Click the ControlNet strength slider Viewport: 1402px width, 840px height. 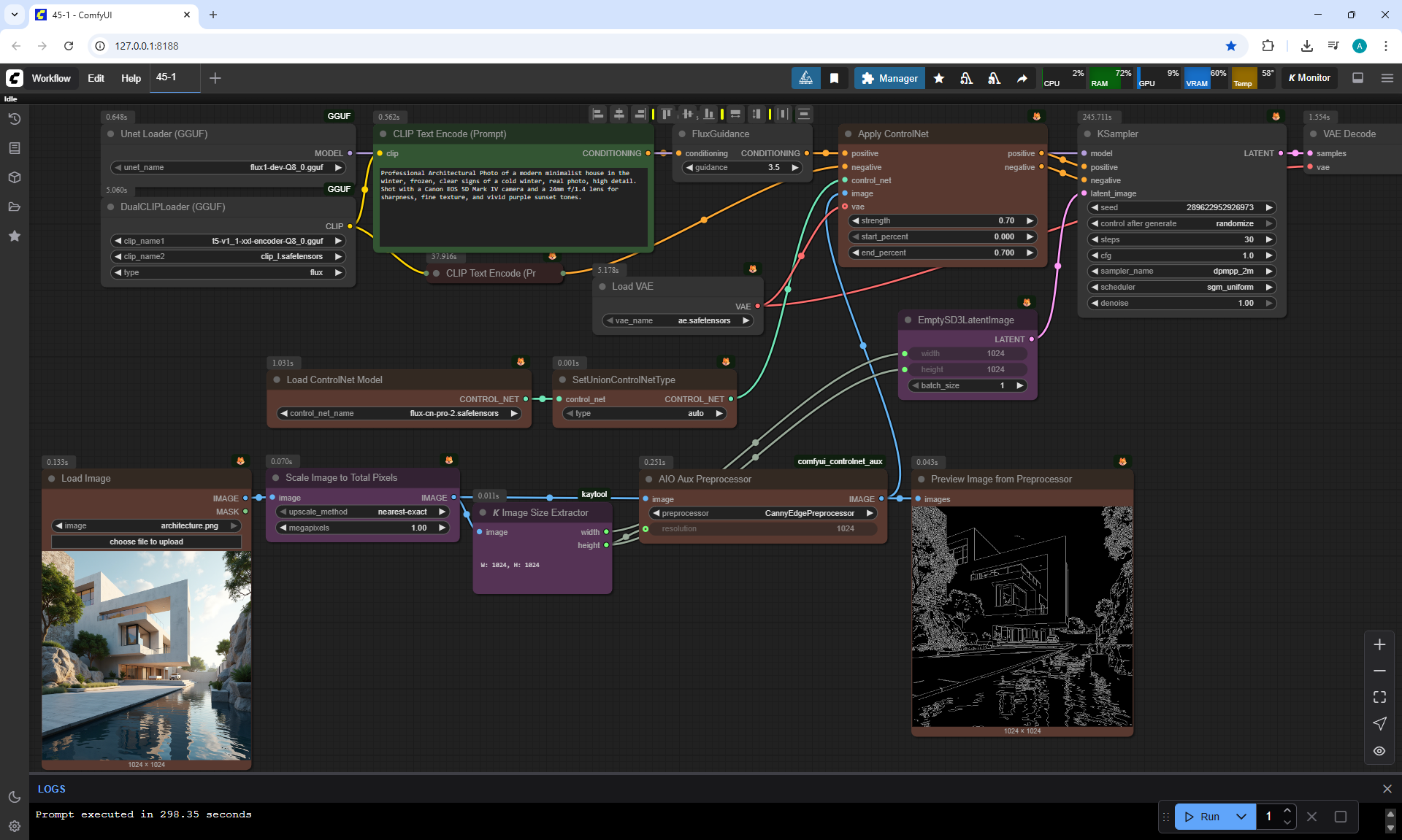942,220
